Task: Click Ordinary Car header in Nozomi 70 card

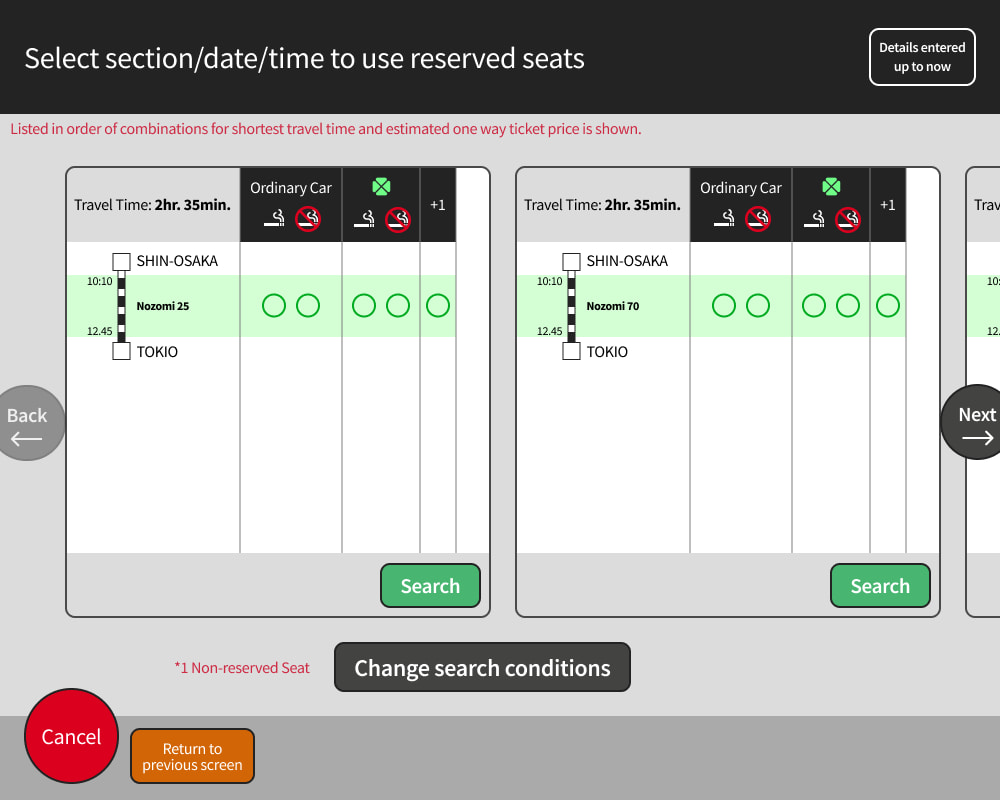Action: 740,188
